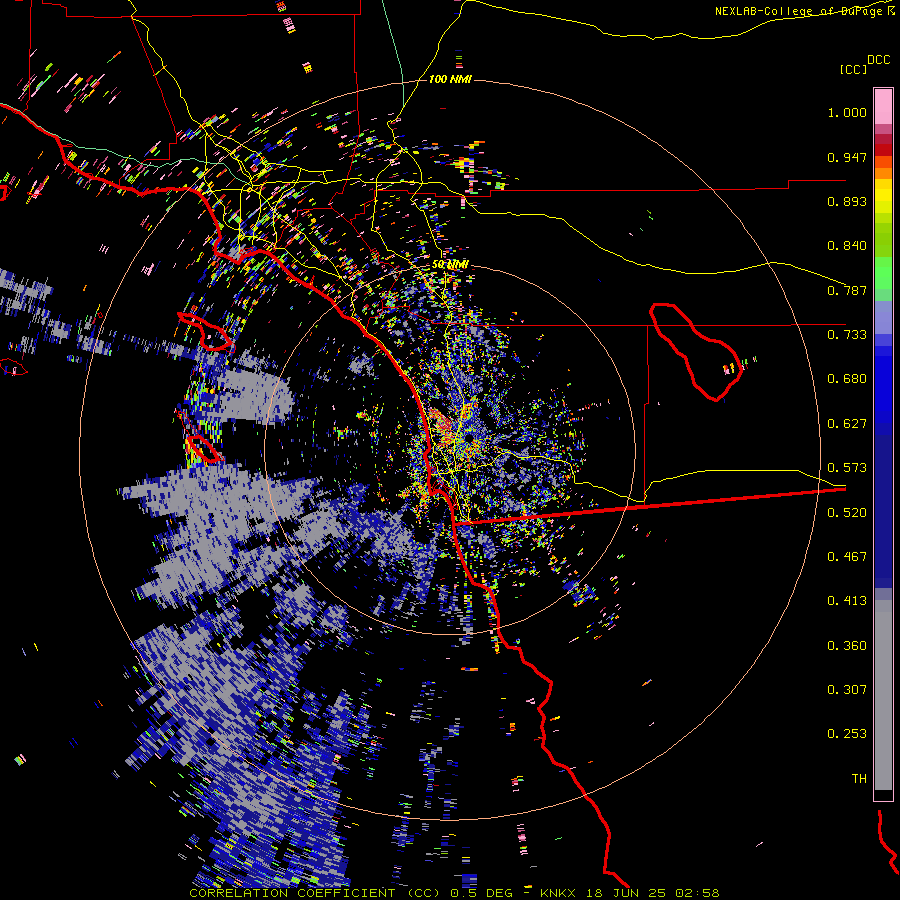Pick the dark navy segment of the color bar
Viewport: 900px width, 900px height.
point(883,511)
